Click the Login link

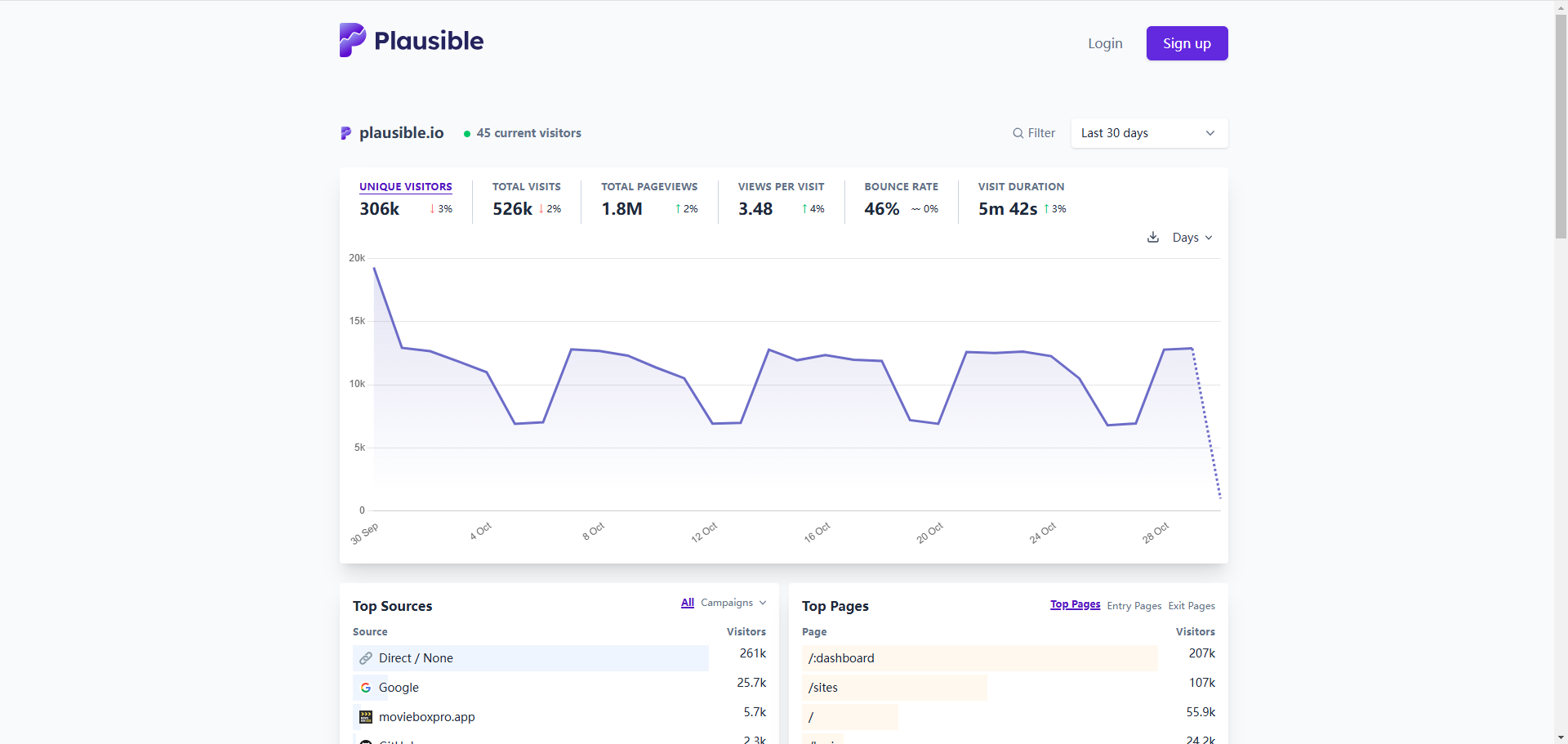pyautogui.click(x=1105, y=43)
